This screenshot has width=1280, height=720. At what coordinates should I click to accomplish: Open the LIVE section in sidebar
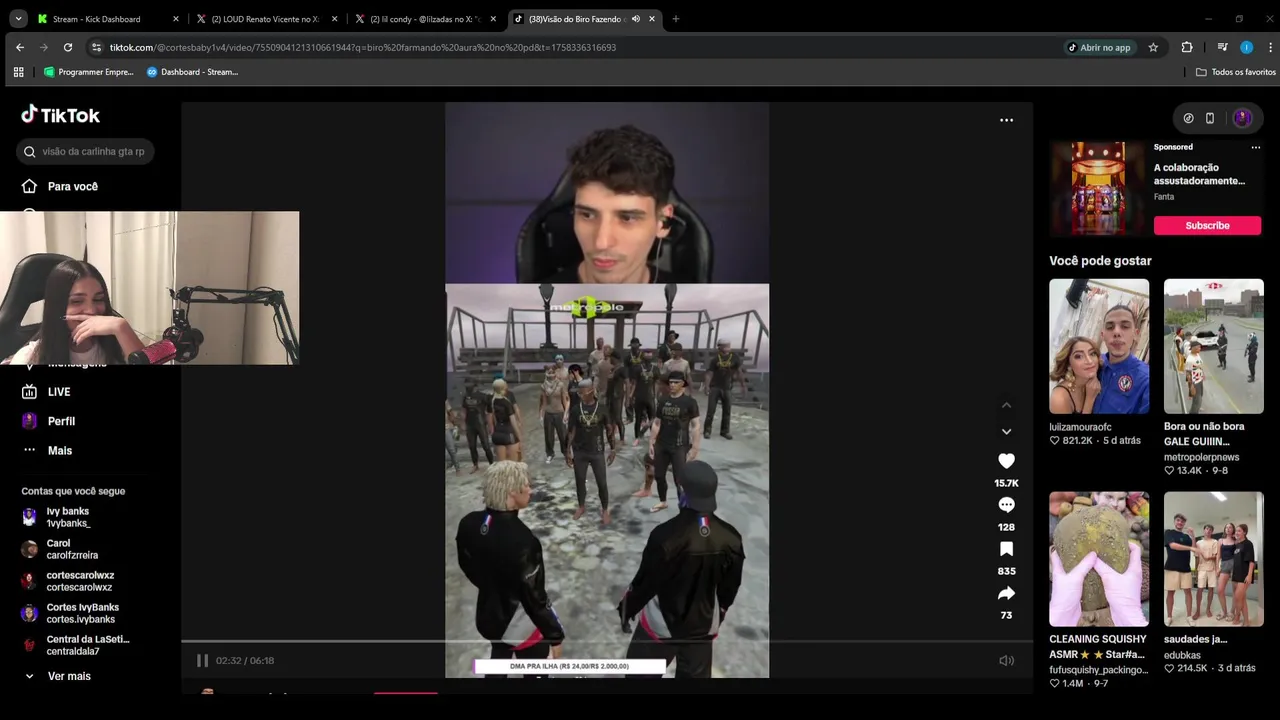tap(47, 392)
